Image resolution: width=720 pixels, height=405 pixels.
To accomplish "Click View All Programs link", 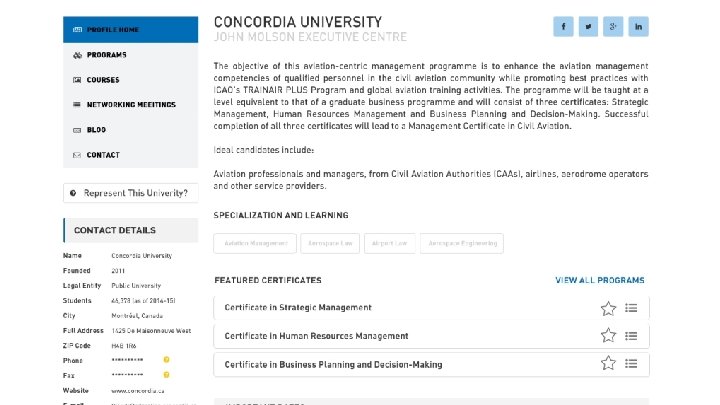I will coord(600,280).
